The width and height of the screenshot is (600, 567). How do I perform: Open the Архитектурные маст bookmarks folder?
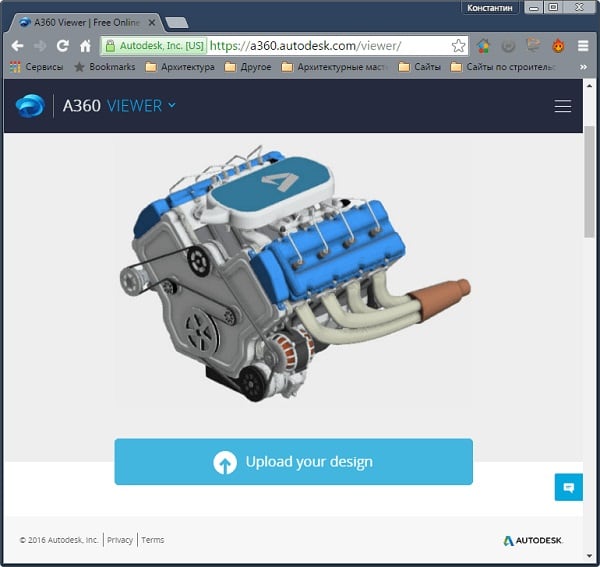click(x=334, y=67)
